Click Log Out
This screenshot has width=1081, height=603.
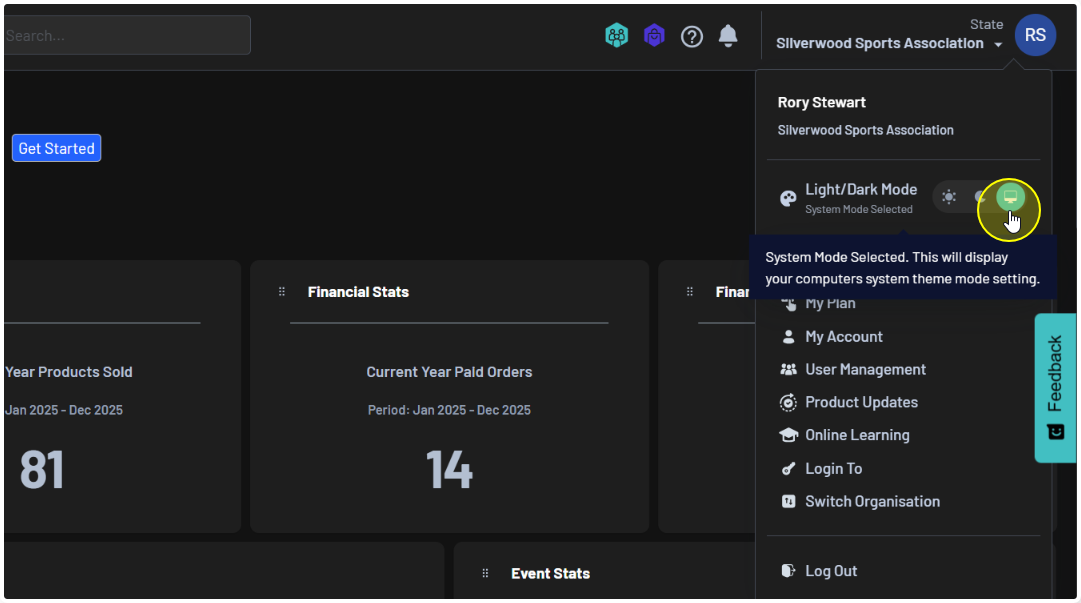830,571
